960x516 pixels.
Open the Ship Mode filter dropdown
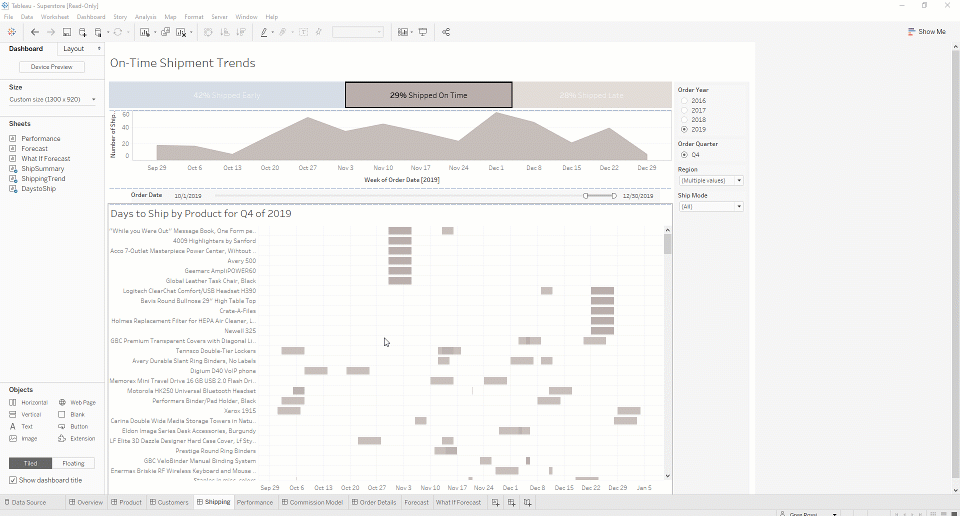tap(711, 207)
